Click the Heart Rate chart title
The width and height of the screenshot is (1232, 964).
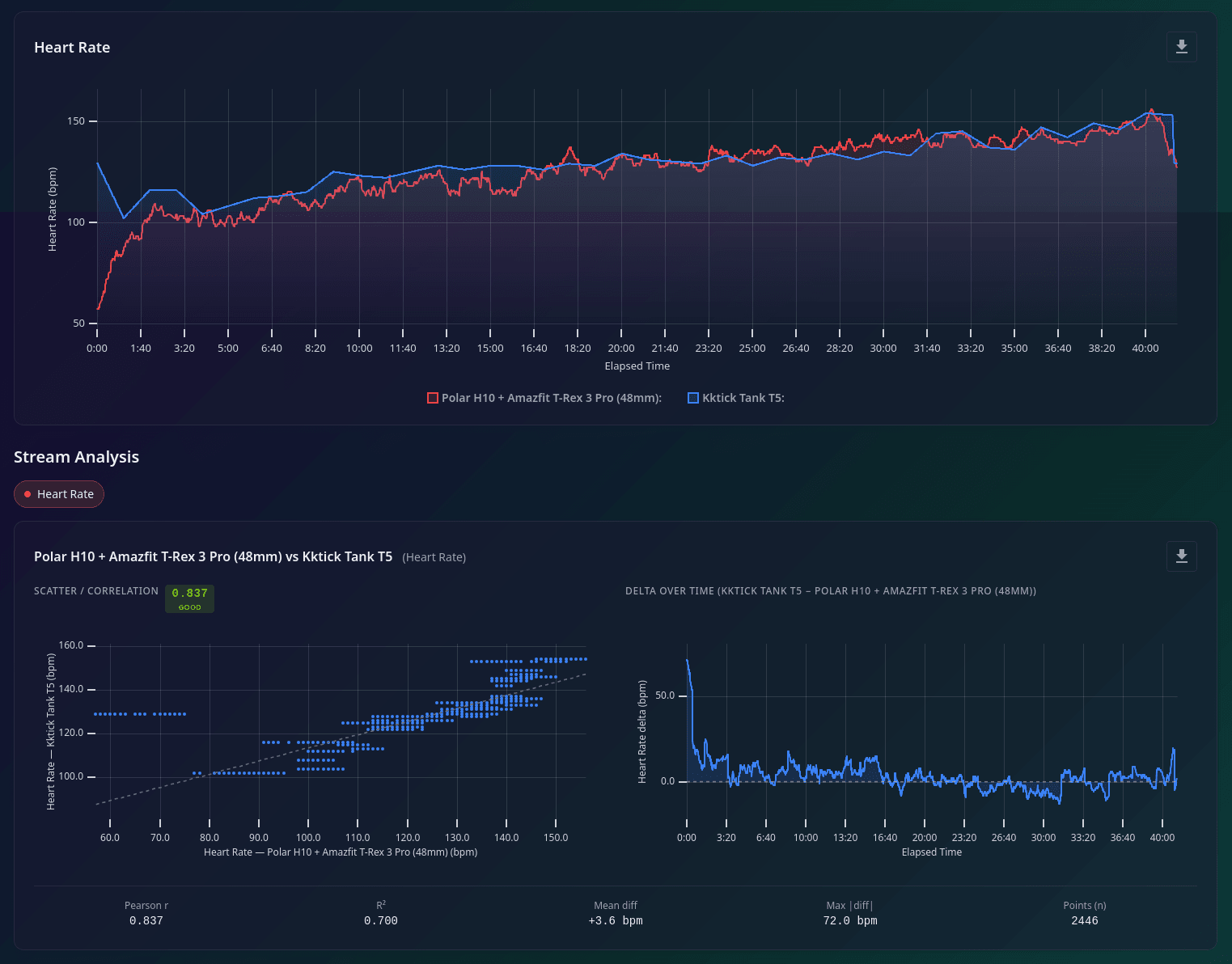click(x=72, y=48)
